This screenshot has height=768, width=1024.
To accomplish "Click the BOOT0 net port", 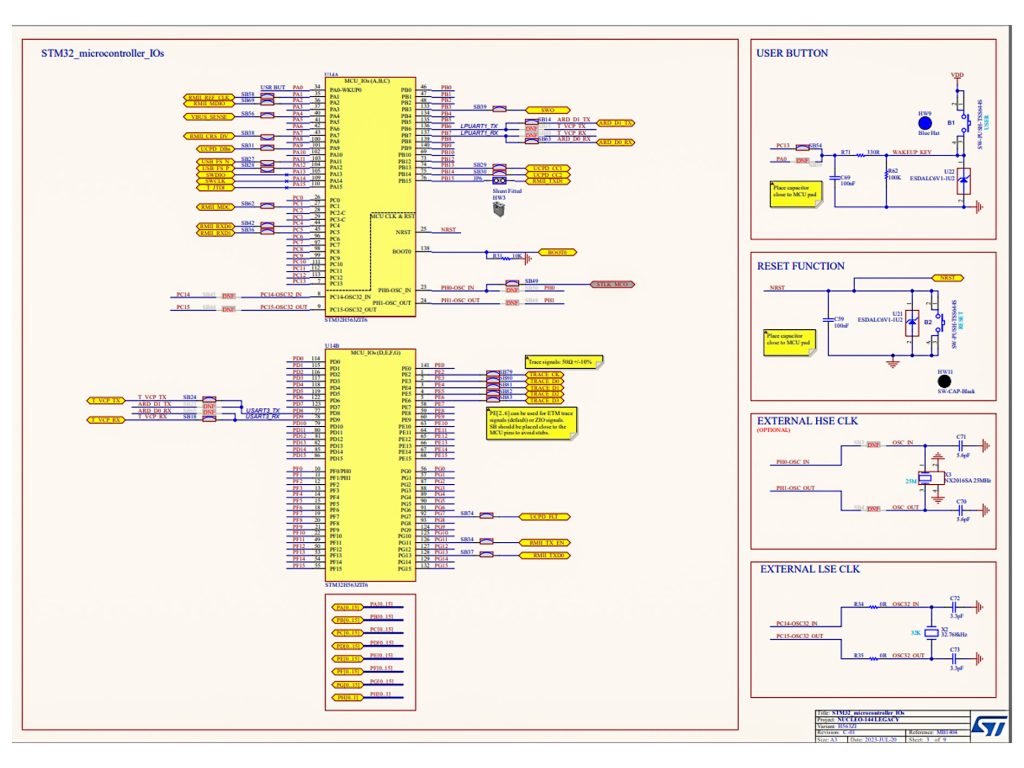I will [557, 252].
